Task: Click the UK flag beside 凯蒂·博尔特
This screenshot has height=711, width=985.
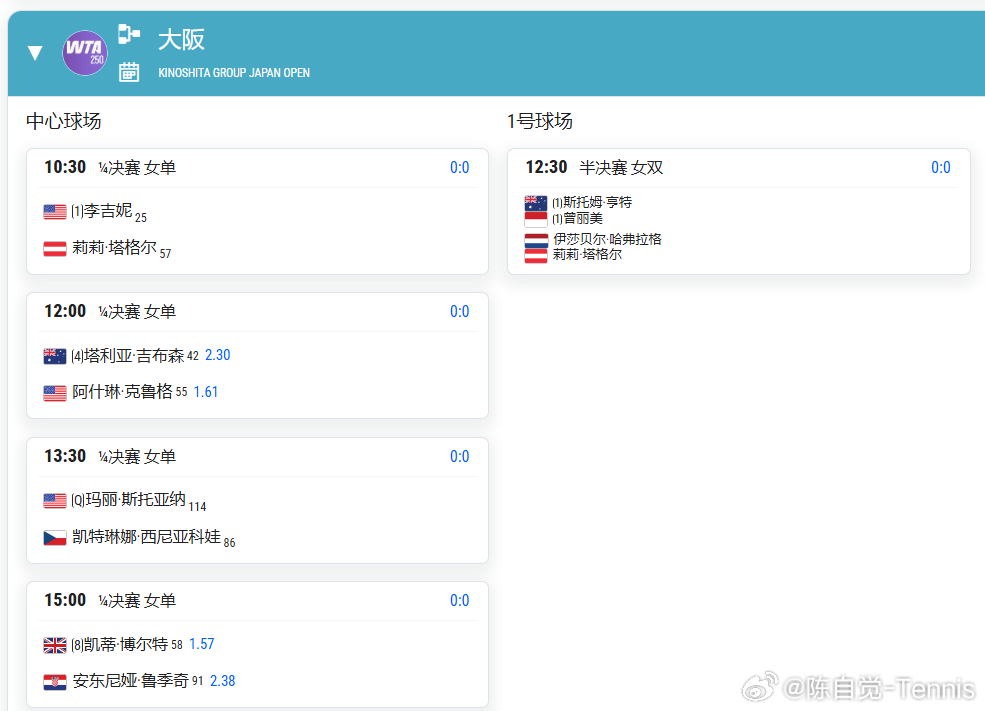Action: tap(55, 645)
